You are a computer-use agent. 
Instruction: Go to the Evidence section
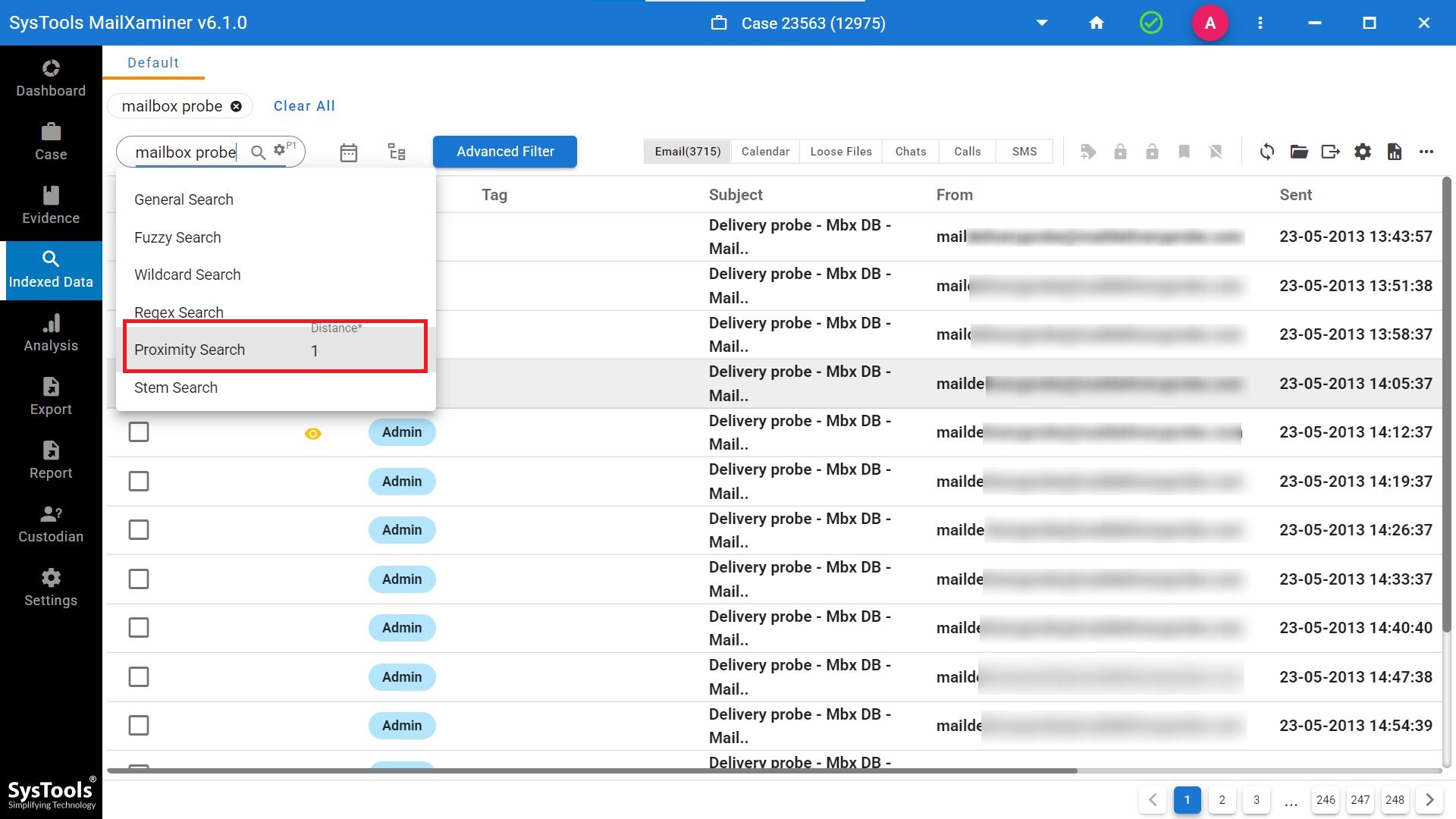click(51, 206)
